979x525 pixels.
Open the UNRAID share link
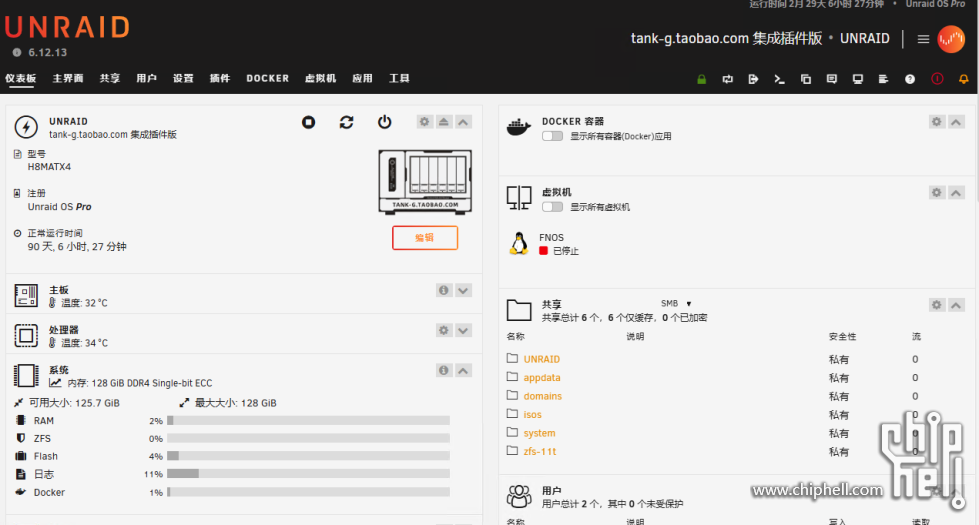541,359
